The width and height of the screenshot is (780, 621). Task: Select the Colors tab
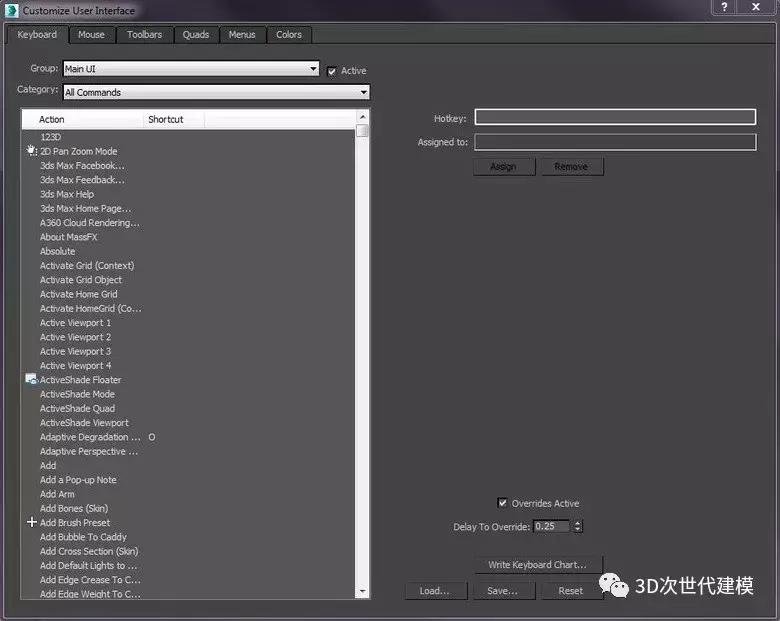tap(289, 35)
